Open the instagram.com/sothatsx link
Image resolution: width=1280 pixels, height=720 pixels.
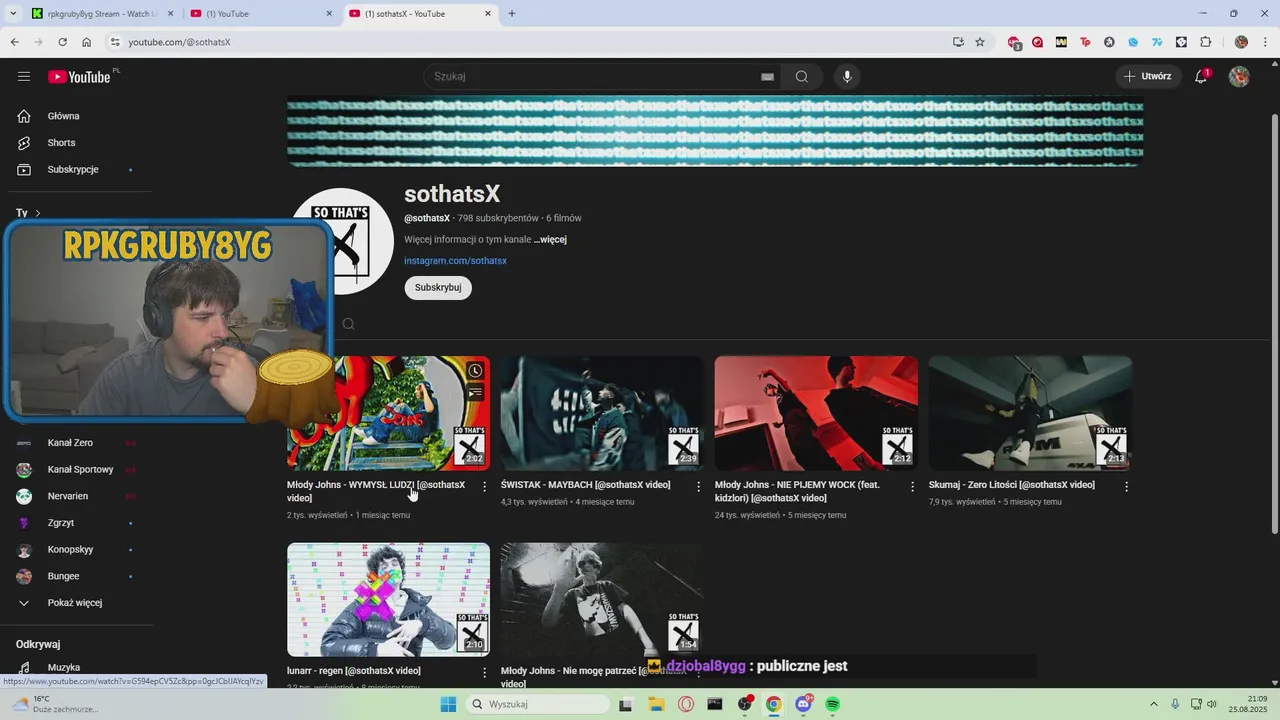pos(455,261)
